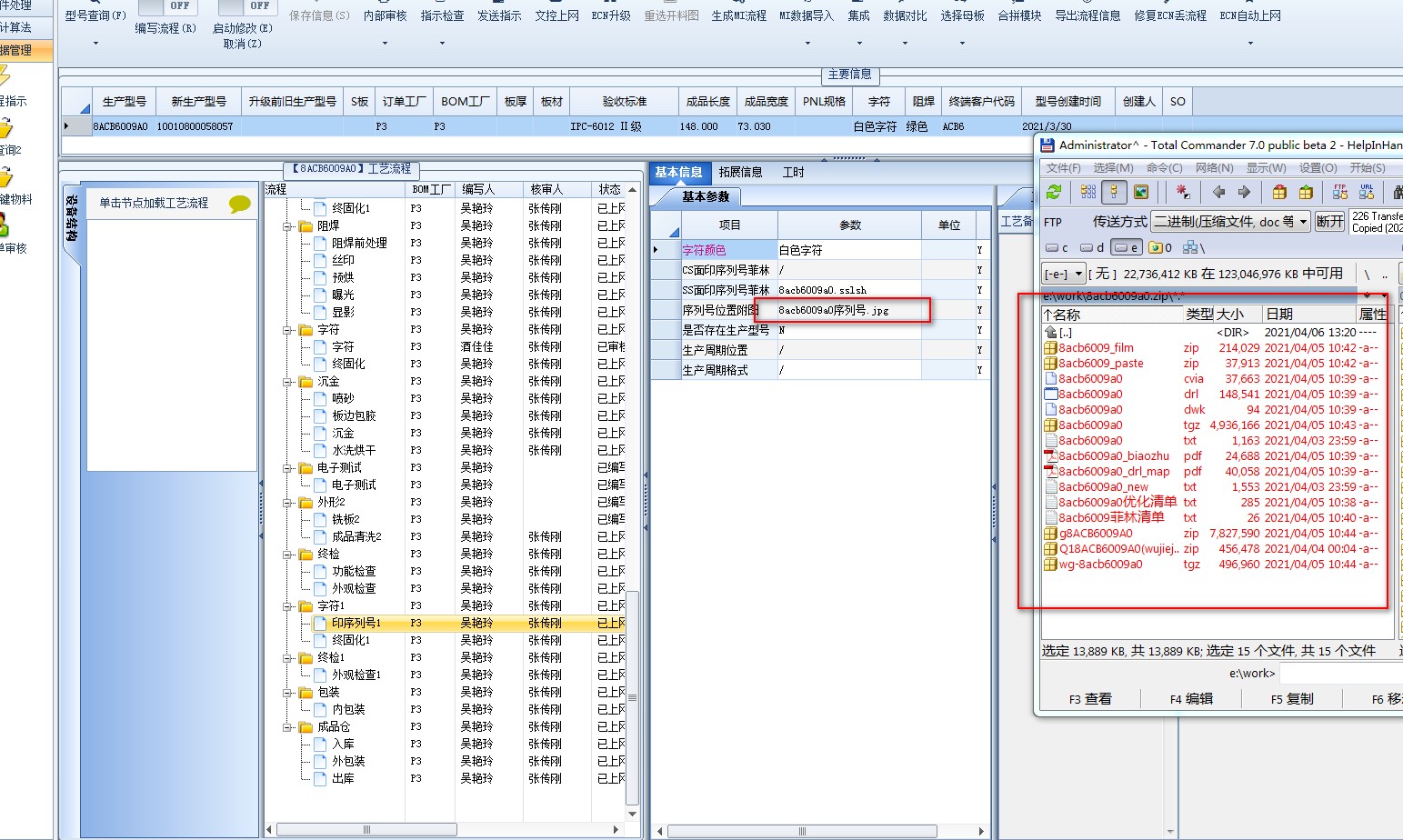Collapse the 沉金 folder node in the tree
1403x840 pixels.
[287, 382]
